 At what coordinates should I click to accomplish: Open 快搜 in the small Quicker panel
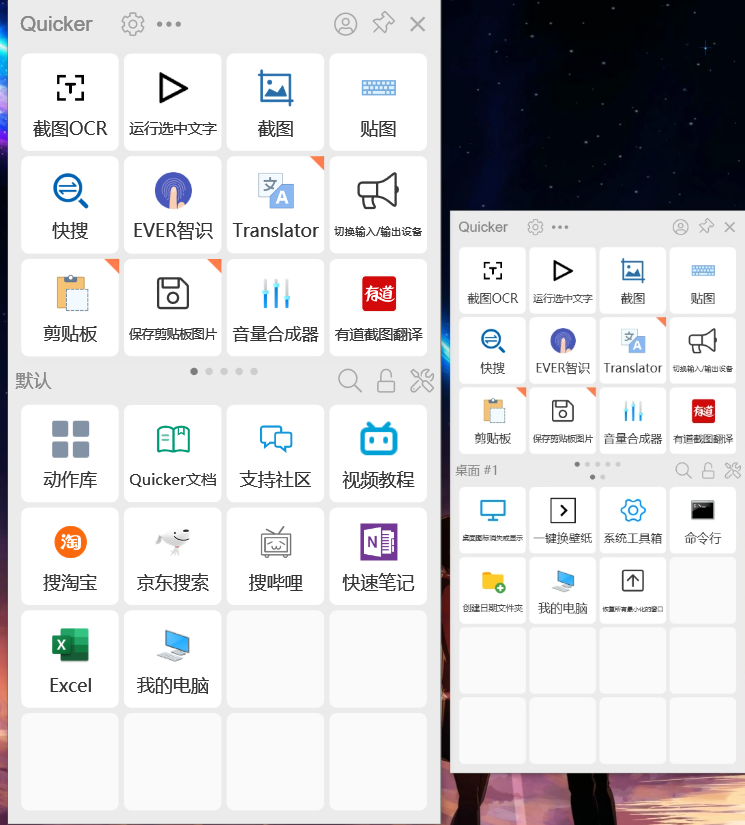(492, 350)
